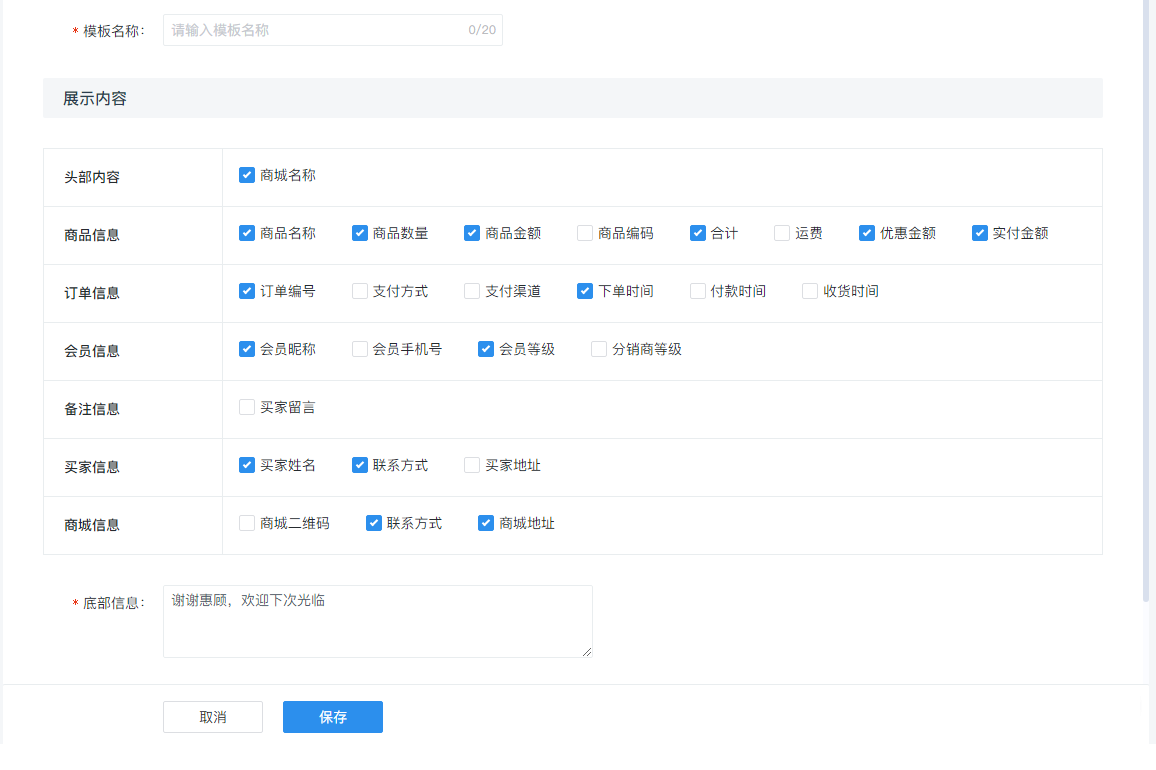Enable 支付方式 in order info

tap(360, 291)
